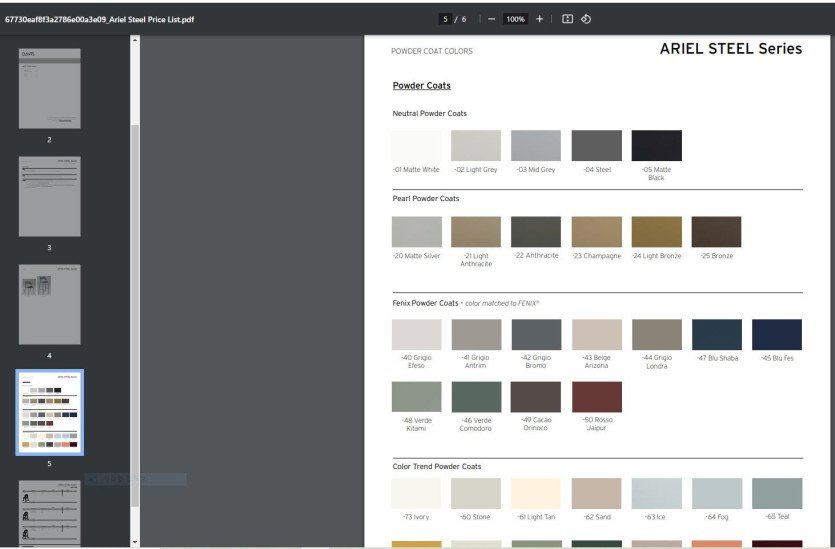Image resolution: width=835 pixels, height=549 pixels.
Task: Click the -02 Light Grey swatch
Action: pyautogui.click(x=476, y=145)
